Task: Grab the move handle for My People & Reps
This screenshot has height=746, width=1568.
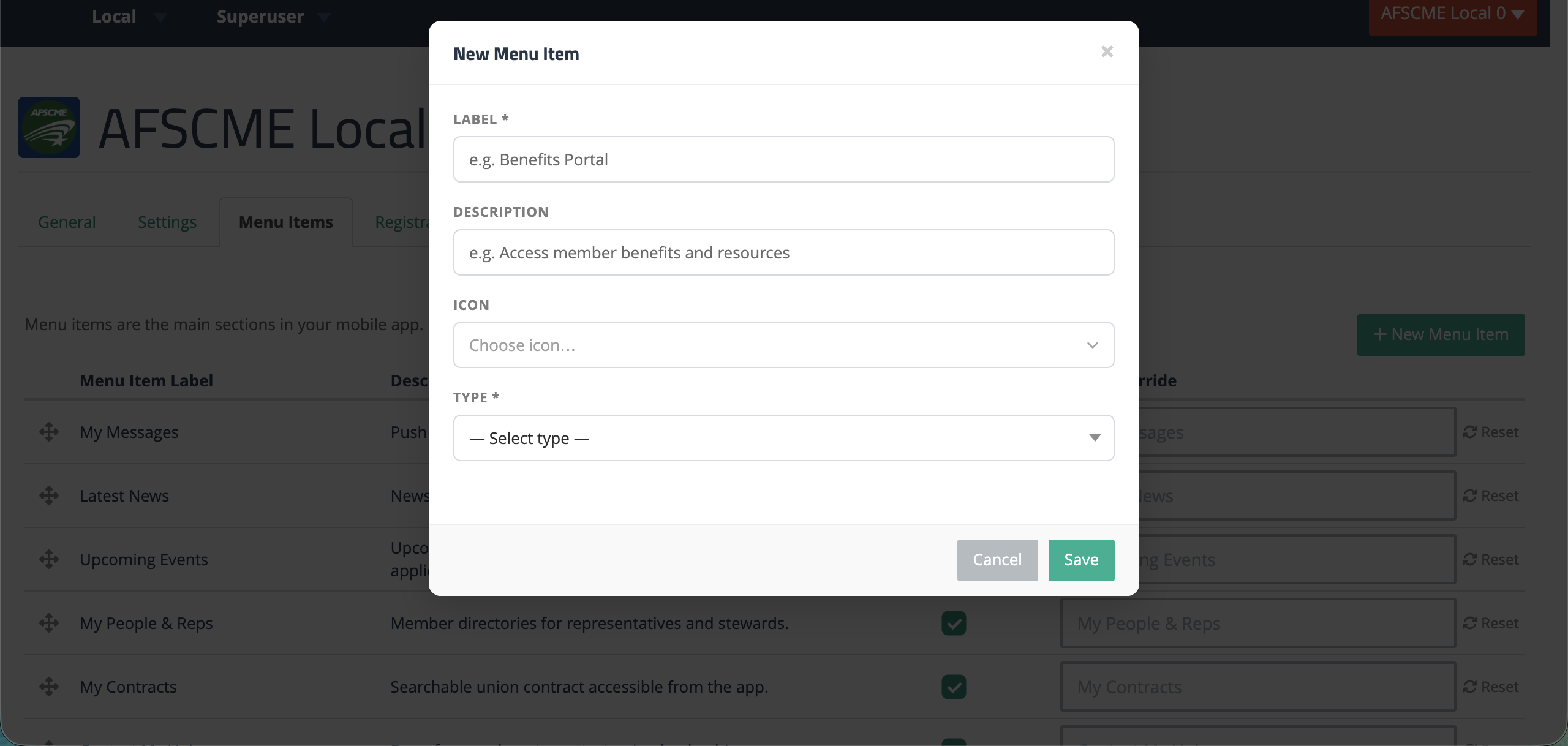Action: tap(49, 623)
